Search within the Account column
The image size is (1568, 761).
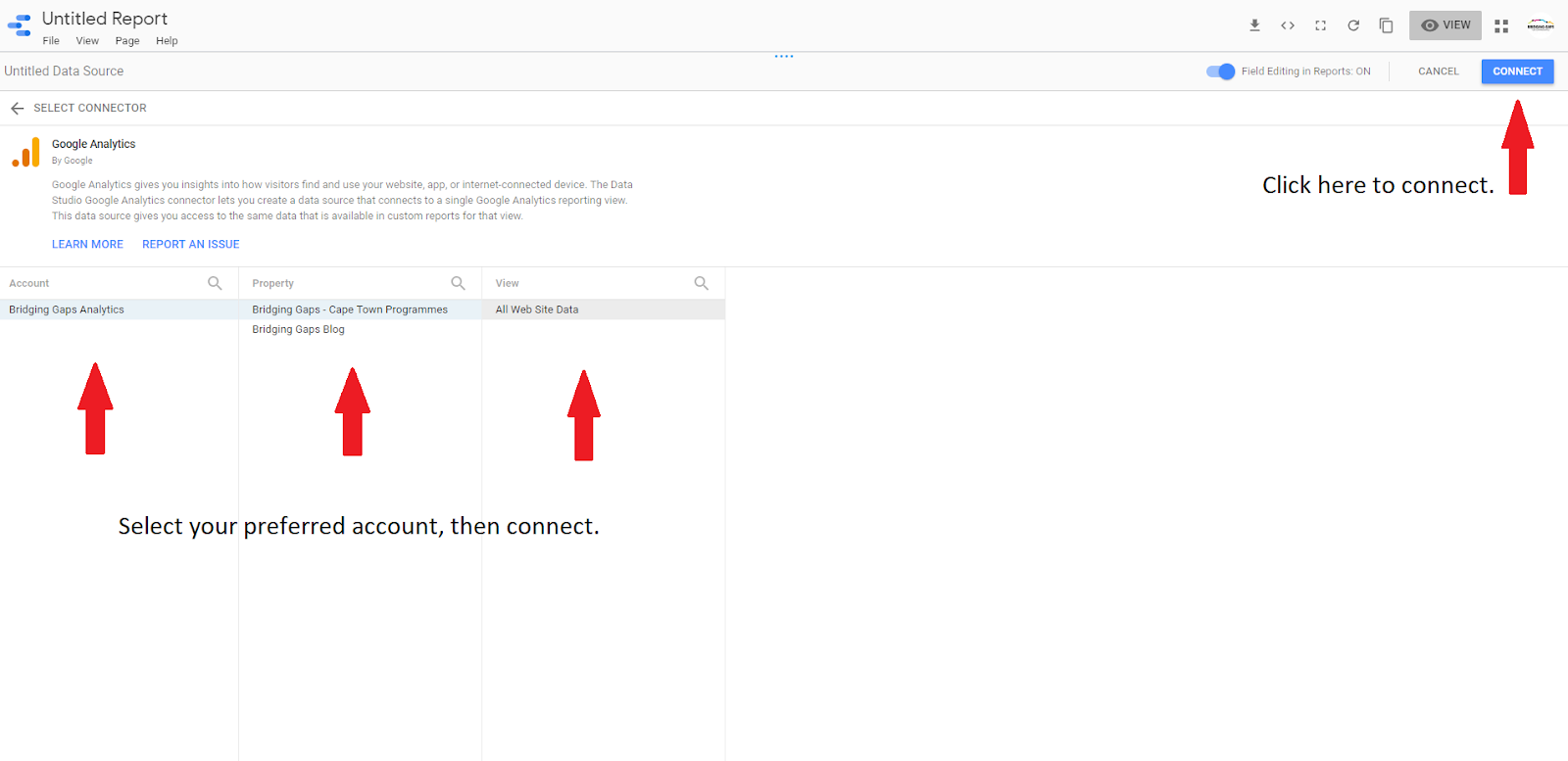click(215, 283)
